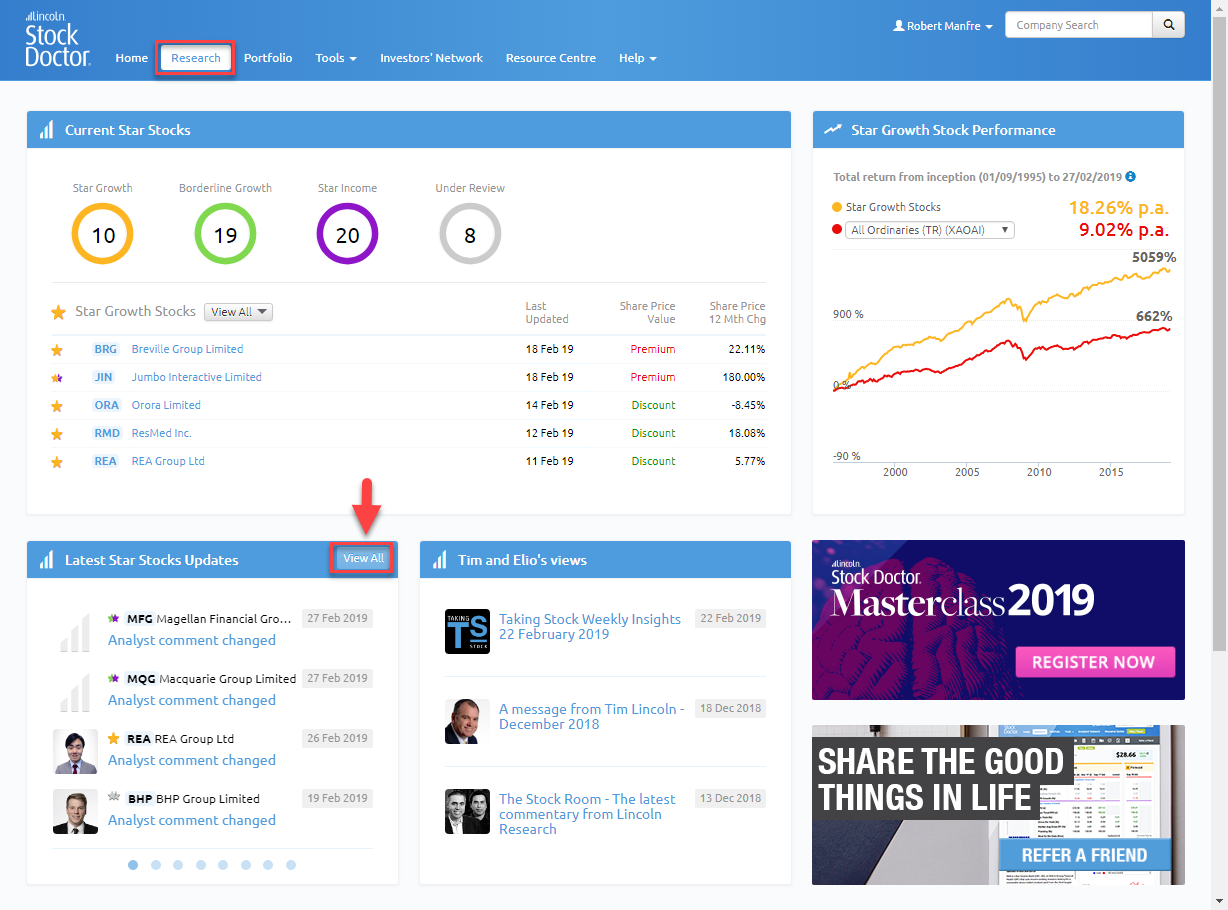Open the Investors' Network menu item
Viewport: 1228px width, 910px height.
(x=431, y=58)
